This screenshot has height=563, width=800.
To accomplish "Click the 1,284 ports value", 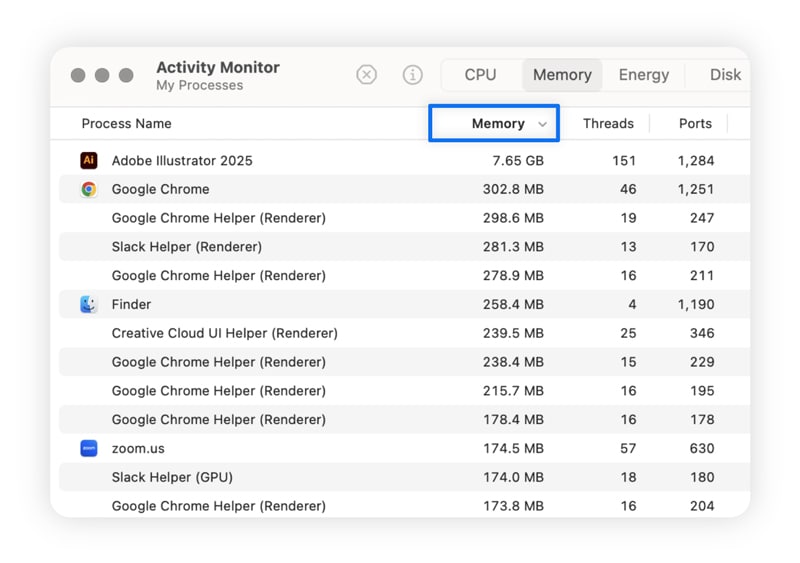I will [696, 160].
